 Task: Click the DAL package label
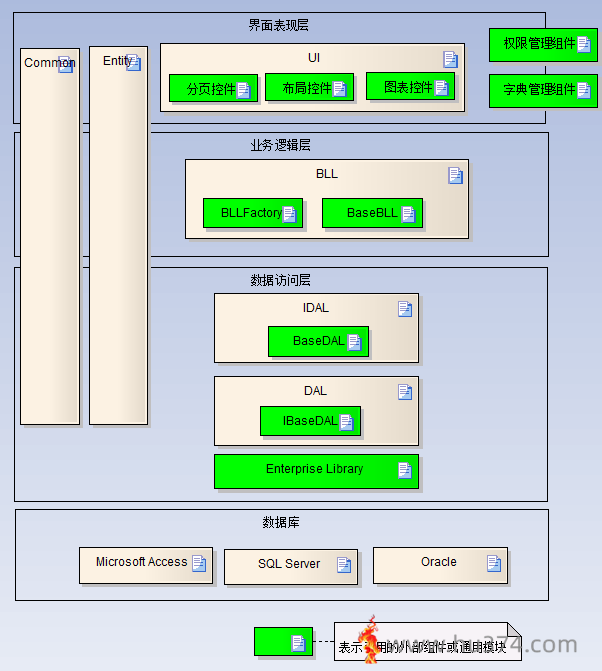click(x=315, y=391)
